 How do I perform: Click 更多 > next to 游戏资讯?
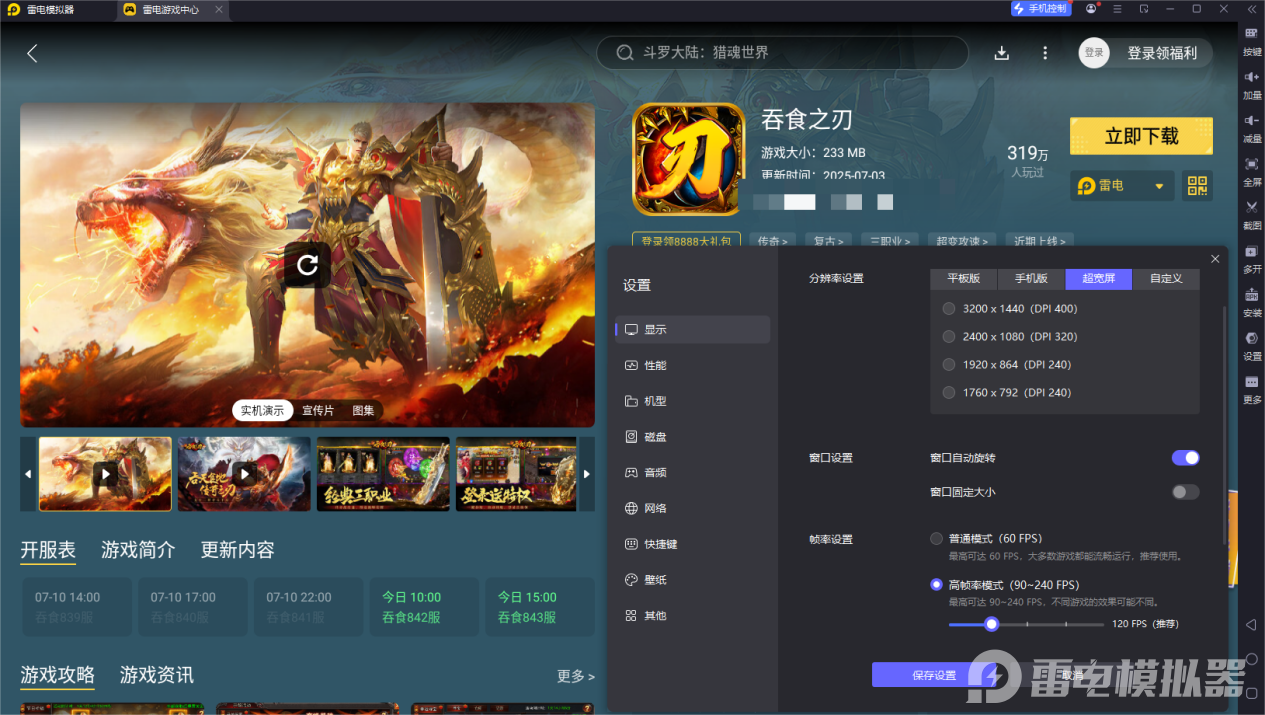[x=576, y=676]
